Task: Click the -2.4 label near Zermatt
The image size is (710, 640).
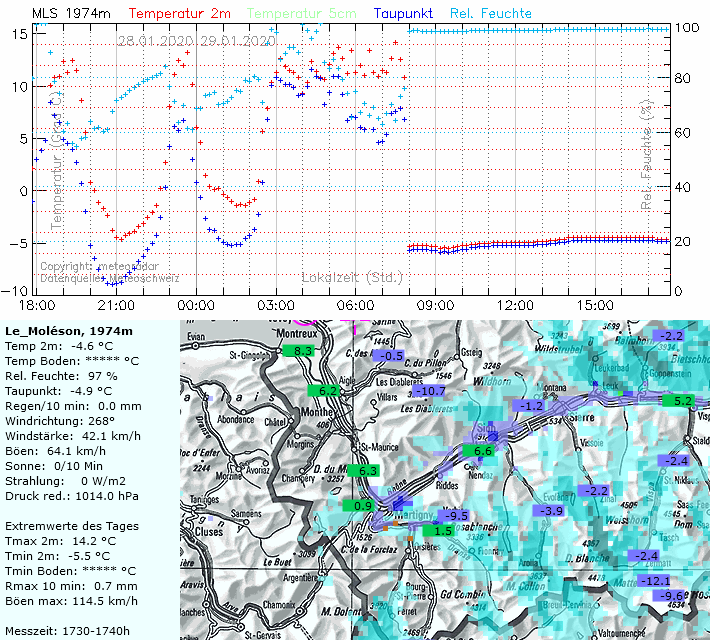Action: point(644,555)
